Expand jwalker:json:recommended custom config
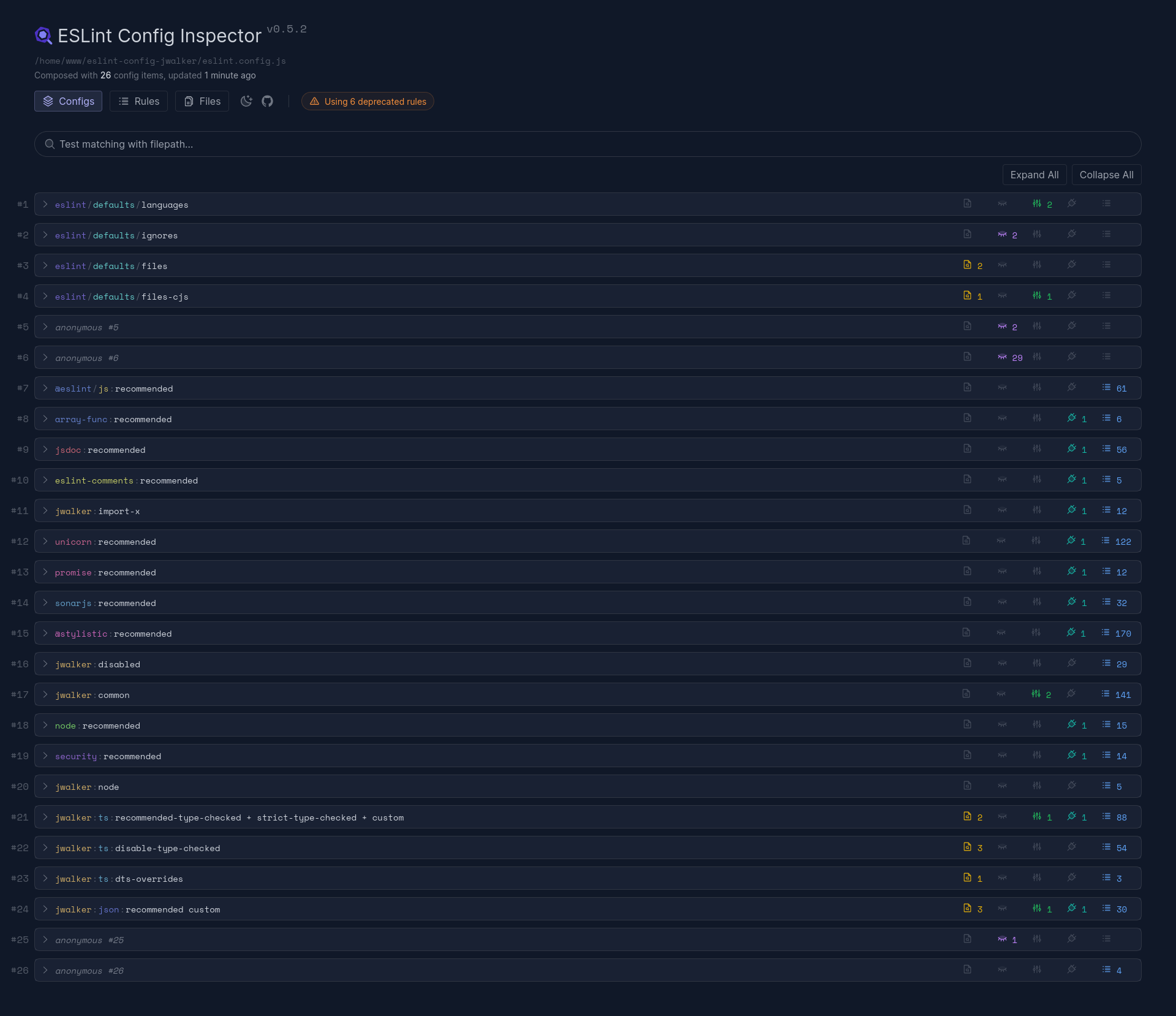 (45, 909)
